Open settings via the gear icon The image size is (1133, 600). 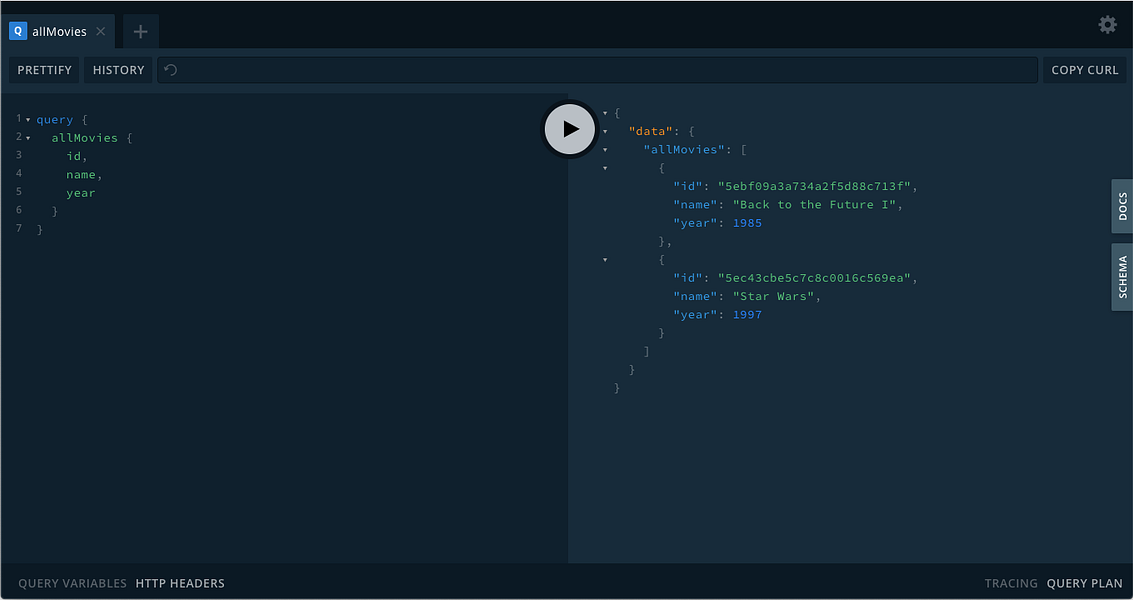pyautogui.click(x=1107, y=25)
